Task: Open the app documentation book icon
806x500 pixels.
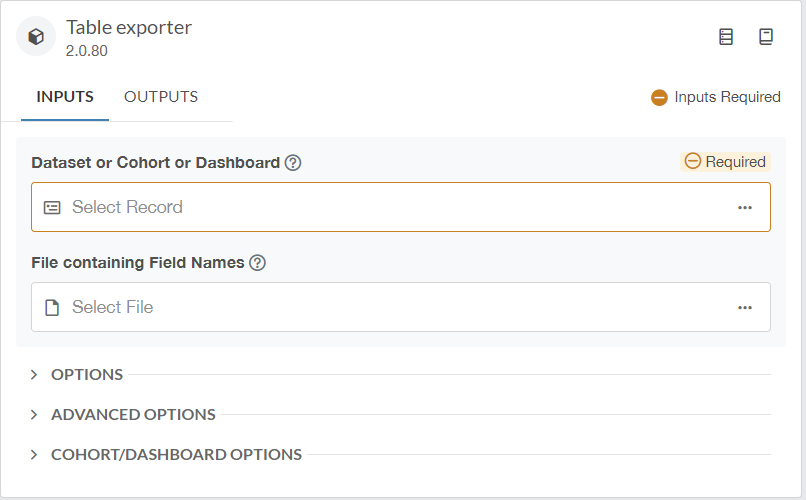Action: pyautogui.click(x=766, y=36)
